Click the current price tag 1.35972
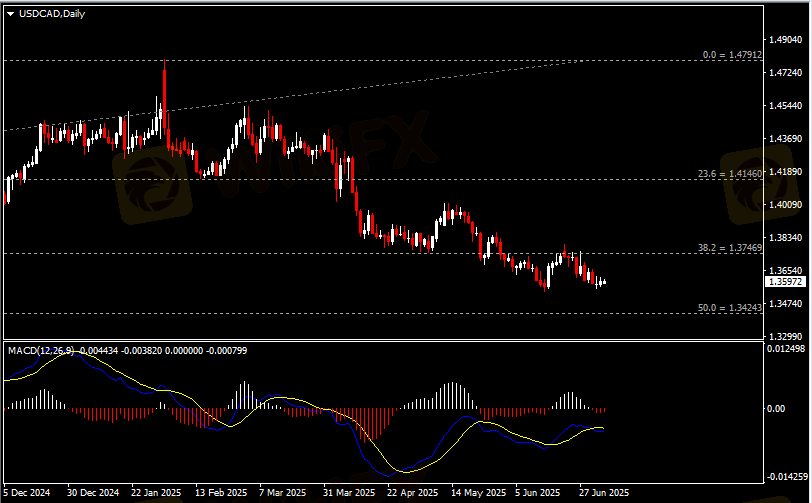The image size is (812, 503). pos(786,282)
